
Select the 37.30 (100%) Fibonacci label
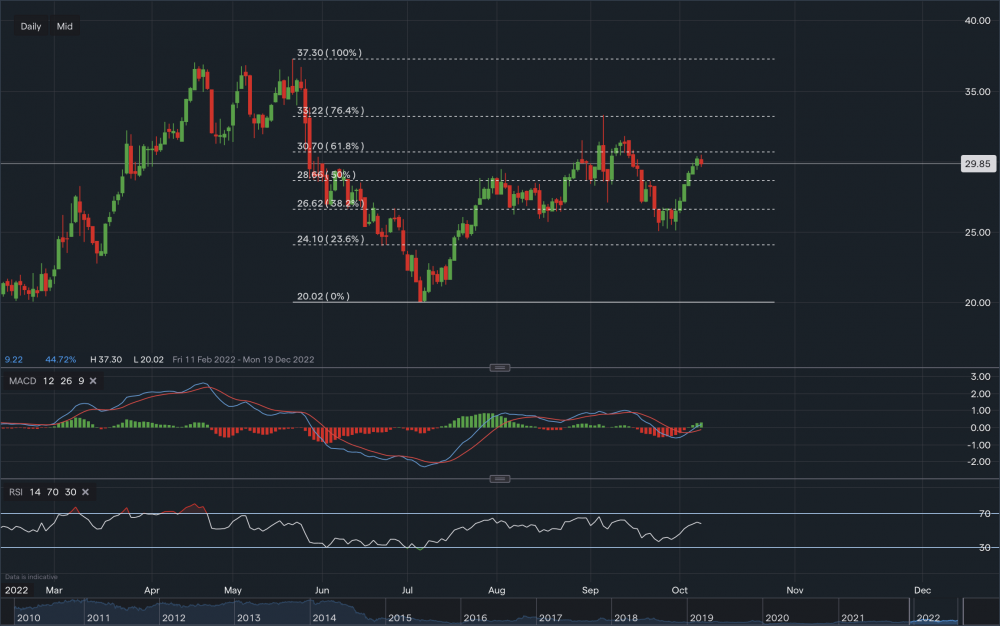[x=327, y=51]
